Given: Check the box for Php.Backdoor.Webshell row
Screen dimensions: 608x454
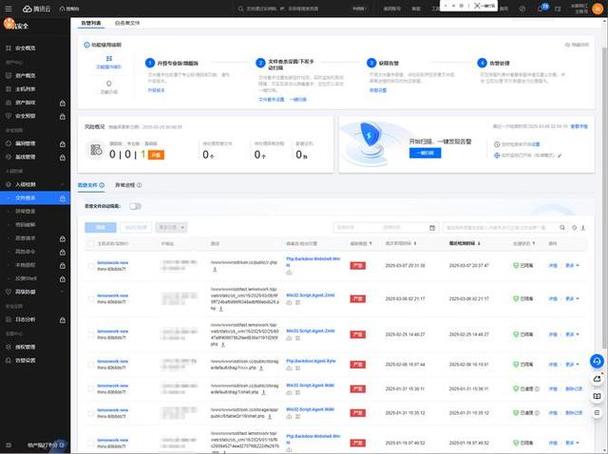Looking at the screenshot, I should [90, 264].
